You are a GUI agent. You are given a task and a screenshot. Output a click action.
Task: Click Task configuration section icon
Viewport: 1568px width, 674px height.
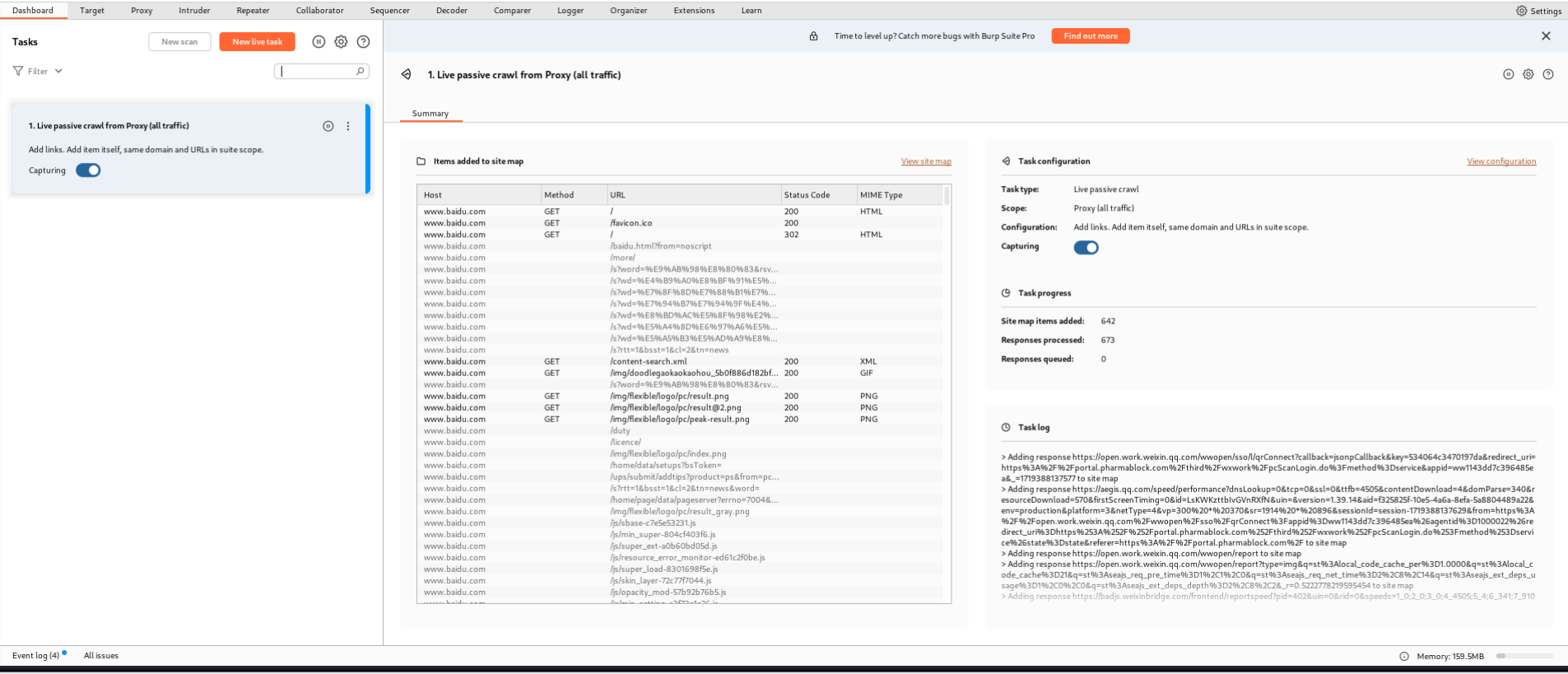tap(1006, 161)
